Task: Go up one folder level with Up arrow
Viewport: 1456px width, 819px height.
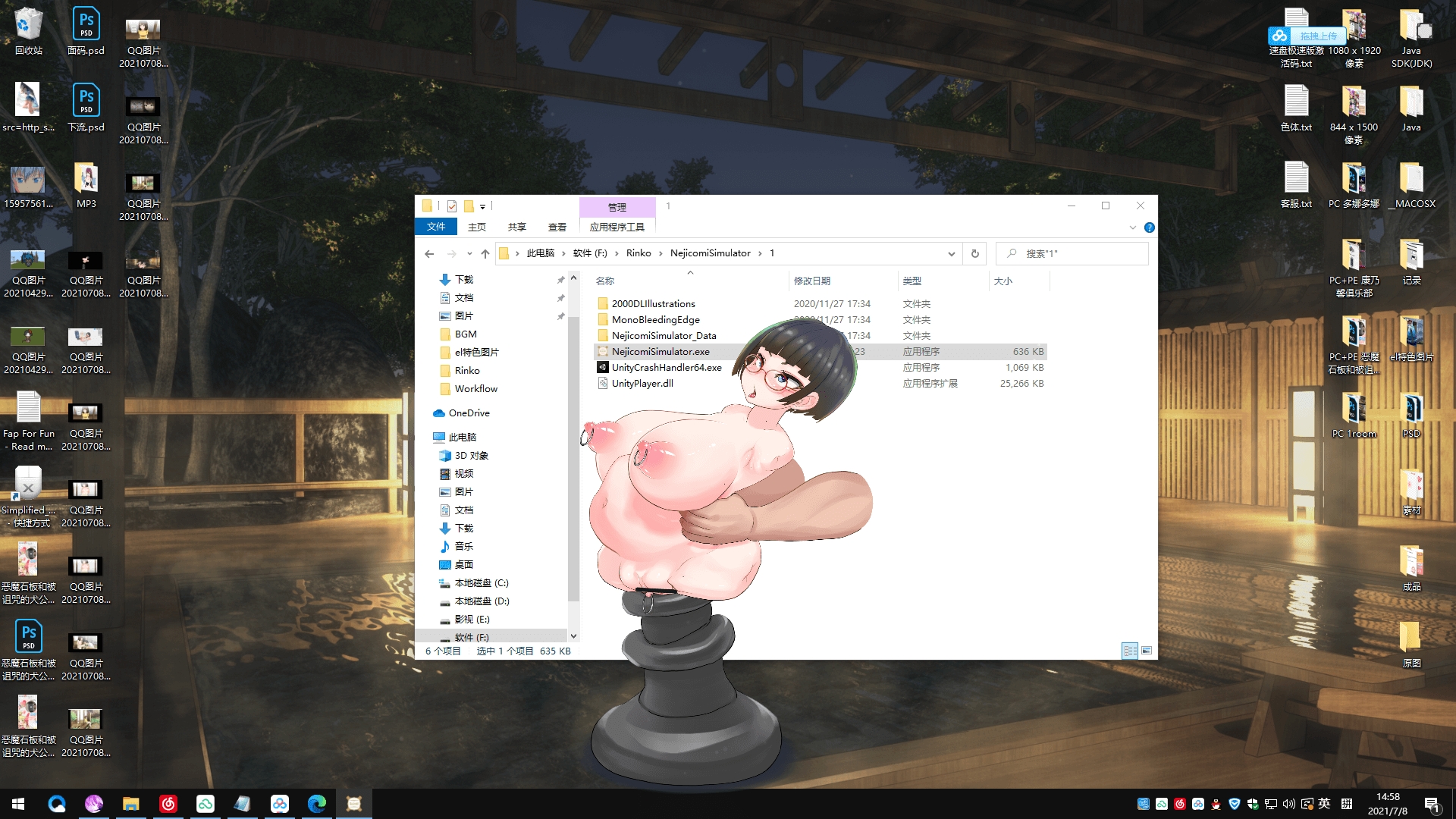Action: (x=485, y=254)
